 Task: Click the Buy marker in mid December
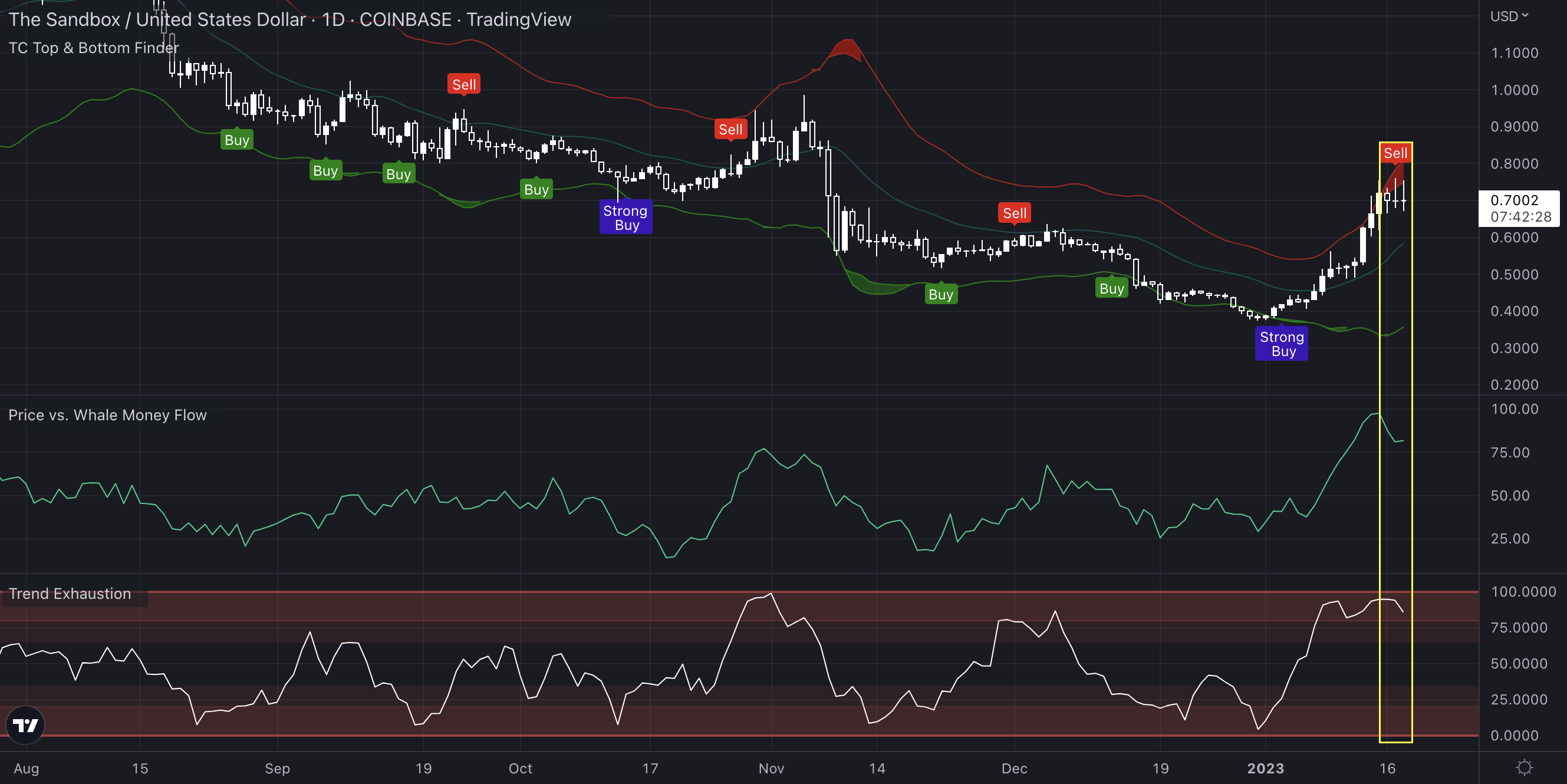coord(1112,288)
